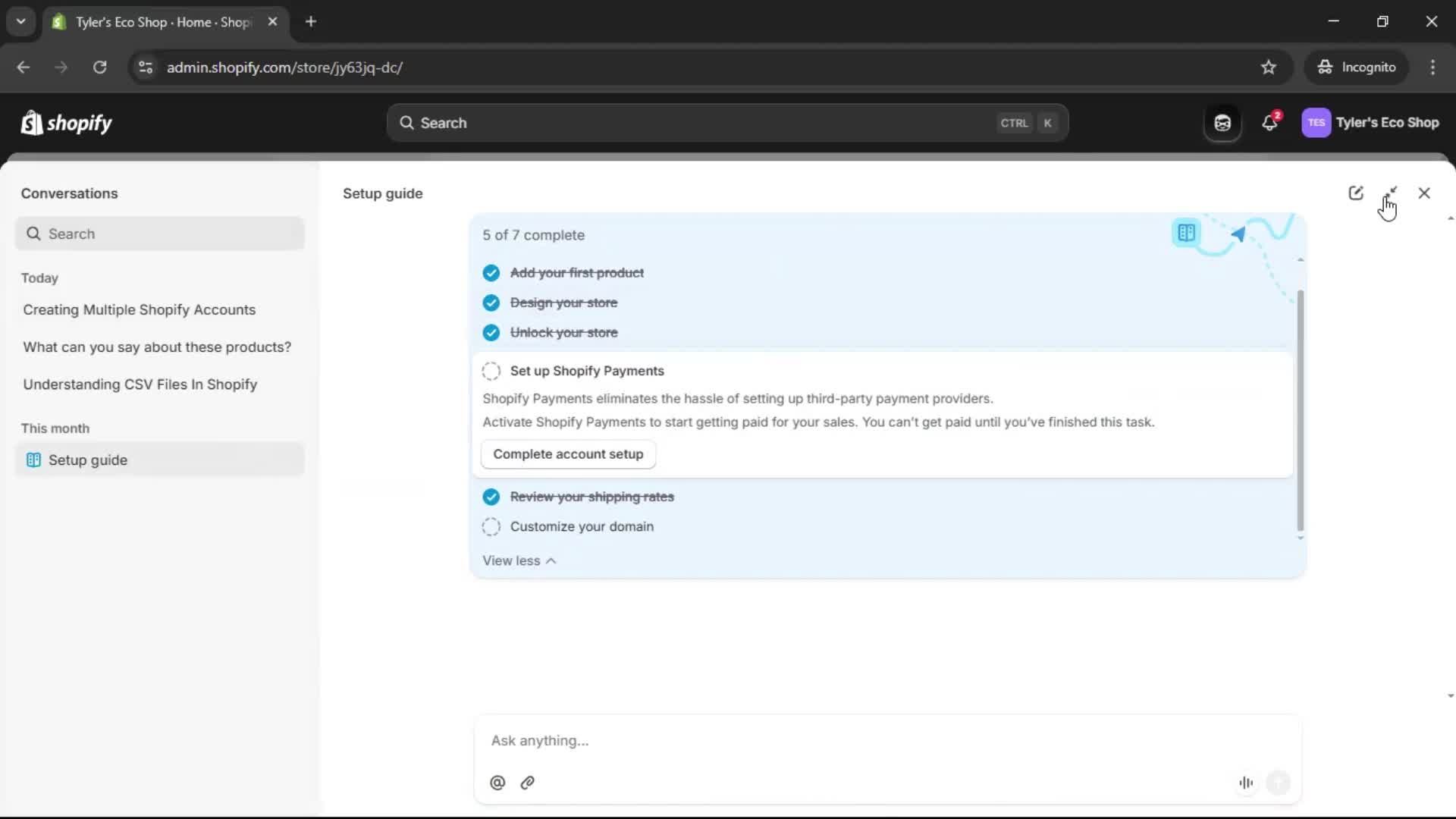Image resolution: width=1456 pixels, height=819 pixels.
Task: Start a new chat via compose icon
Action: point(1357,193)
